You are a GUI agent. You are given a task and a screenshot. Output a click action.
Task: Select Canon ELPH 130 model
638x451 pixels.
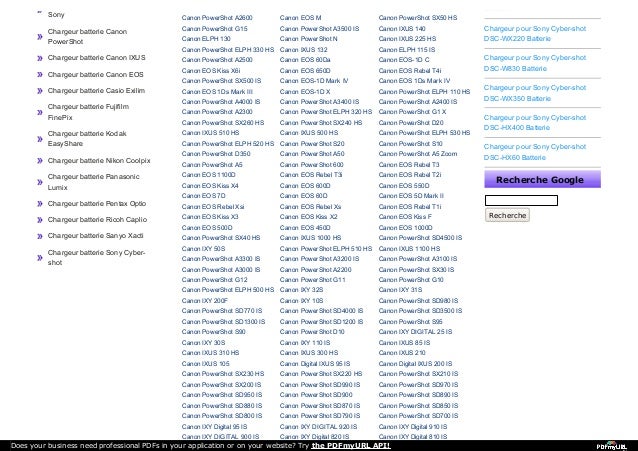click(x=206, y=39)
